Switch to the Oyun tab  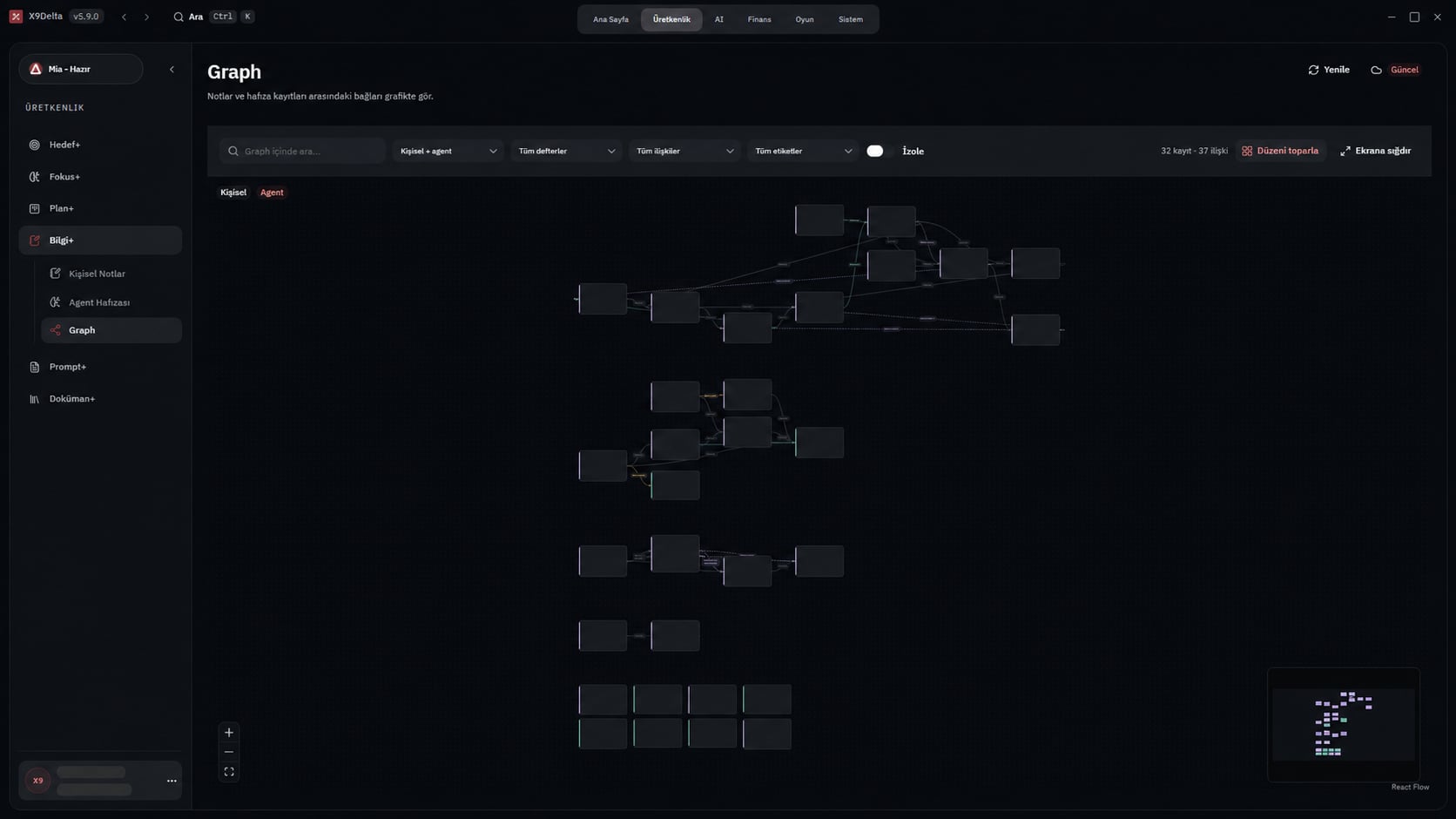point(805,19)
